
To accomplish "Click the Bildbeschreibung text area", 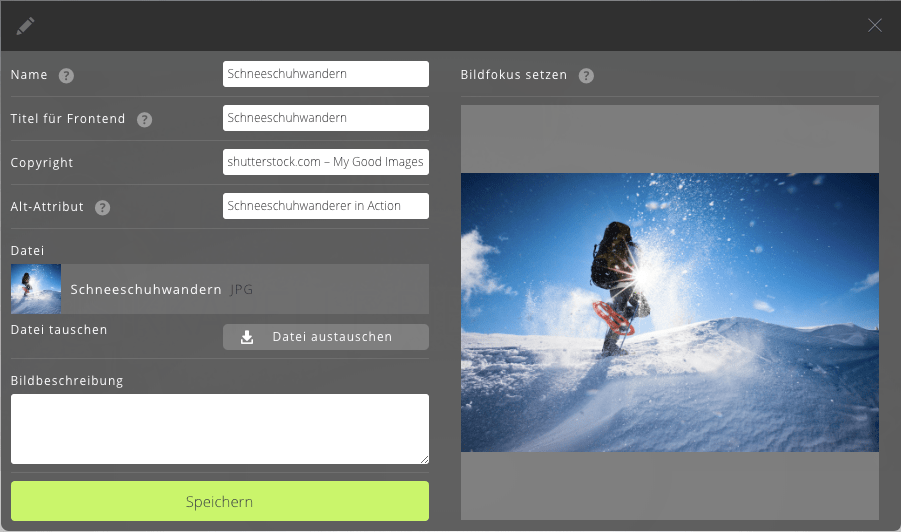I will [x=220, y=428].
